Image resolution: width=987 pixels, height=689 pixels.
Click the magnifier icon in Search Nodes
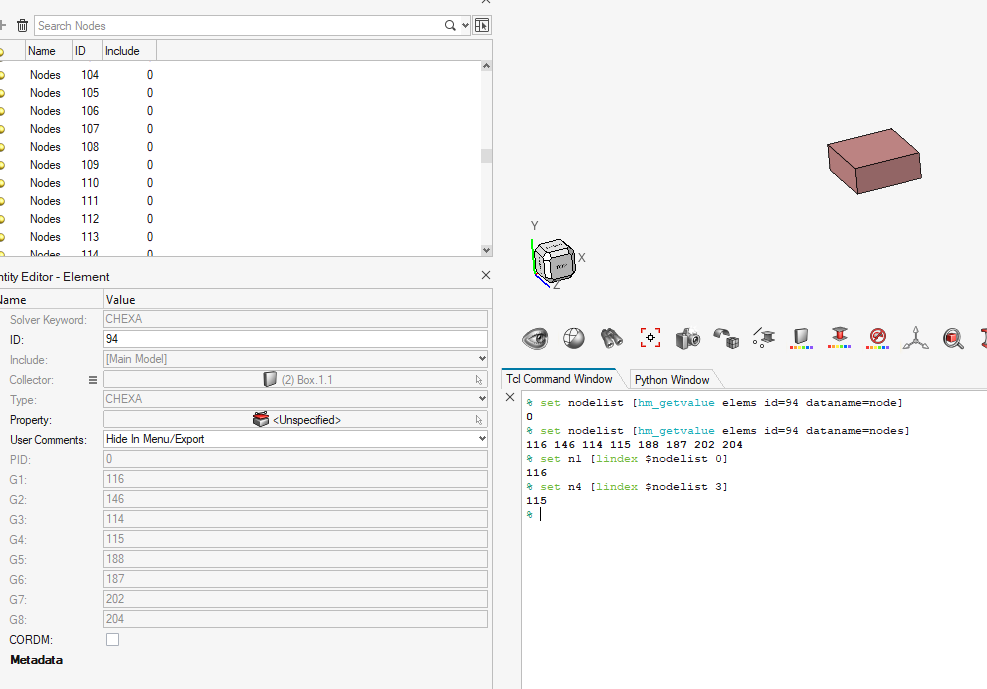(449, 26)
